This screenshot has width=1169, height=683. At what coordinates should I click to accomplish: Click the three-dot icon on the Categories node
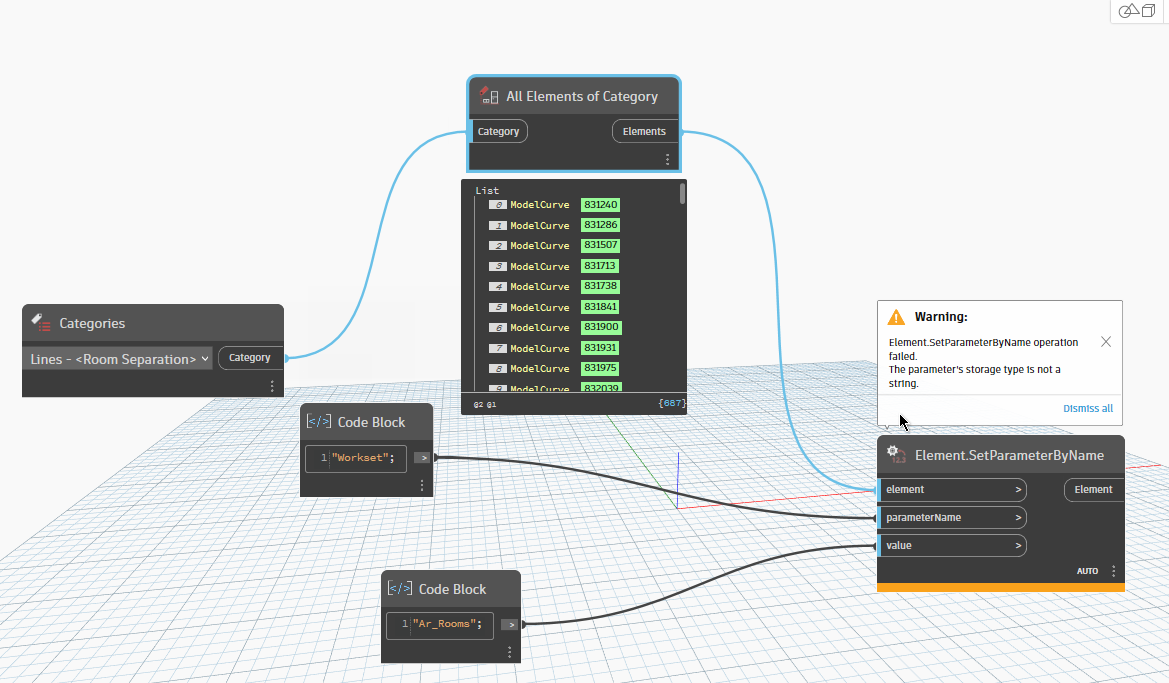pos(272,385)
